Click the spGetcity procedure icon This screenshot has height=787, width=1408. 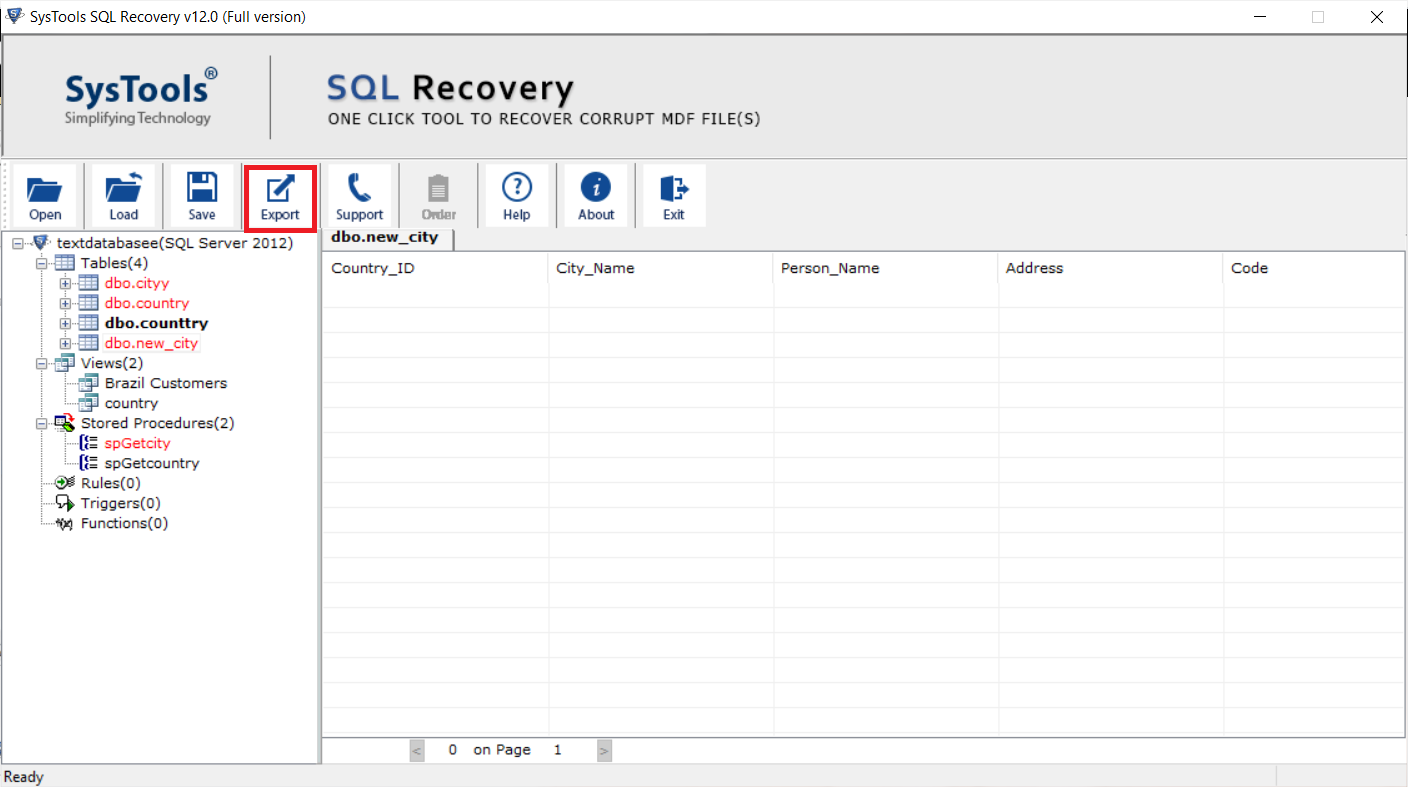coord(89,443)
